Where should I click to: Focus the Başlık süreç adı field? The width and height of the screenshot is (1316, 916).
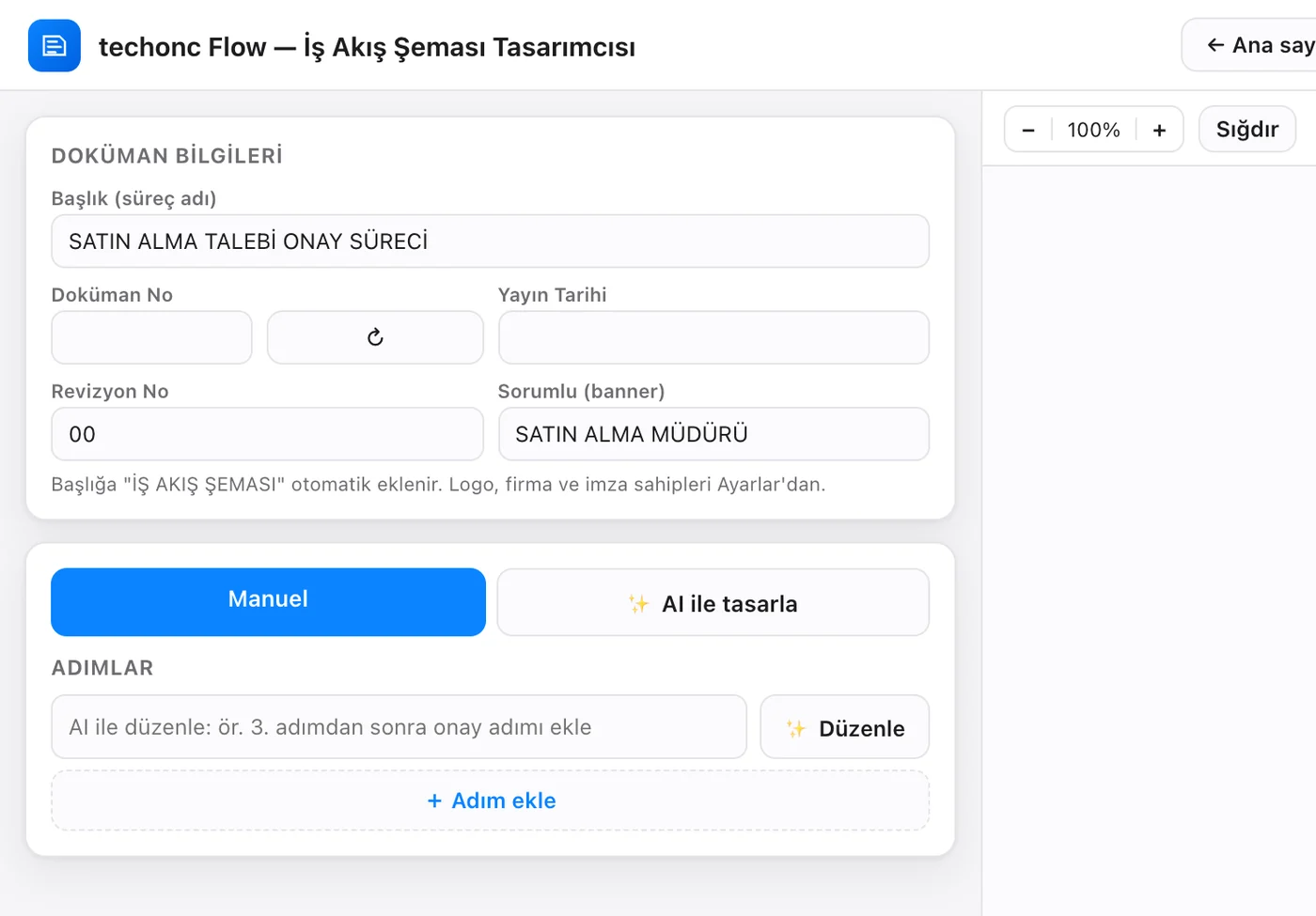tap(491, 241)
